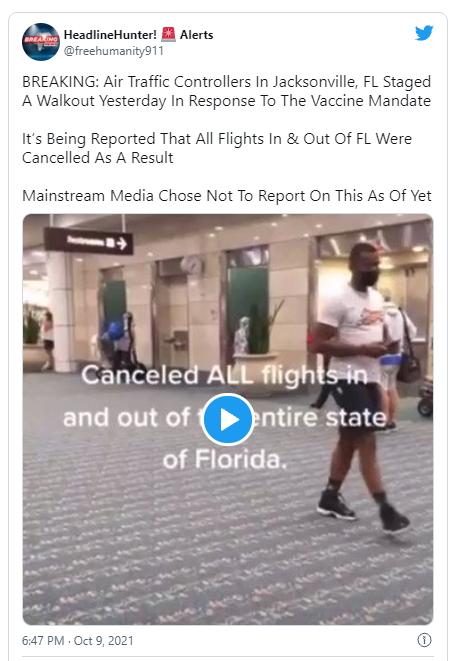The width and height of the screenshot is (459, 661).
Task: Open the tweet info circle icon
Action: pos(424,640)
